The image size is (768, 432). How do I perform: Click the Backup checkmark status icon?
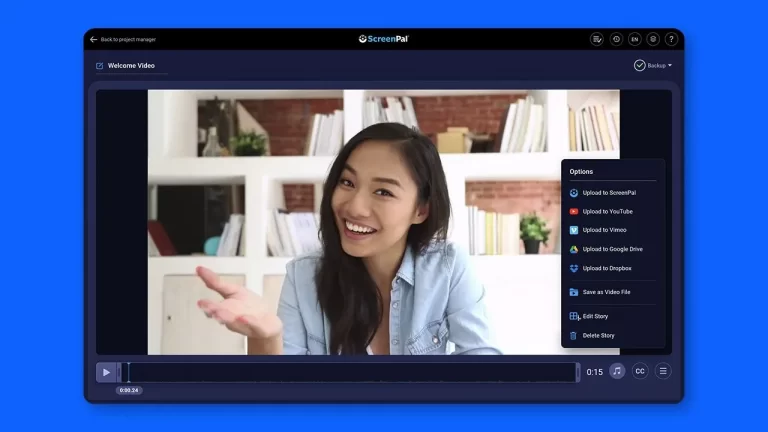point(639,65)
